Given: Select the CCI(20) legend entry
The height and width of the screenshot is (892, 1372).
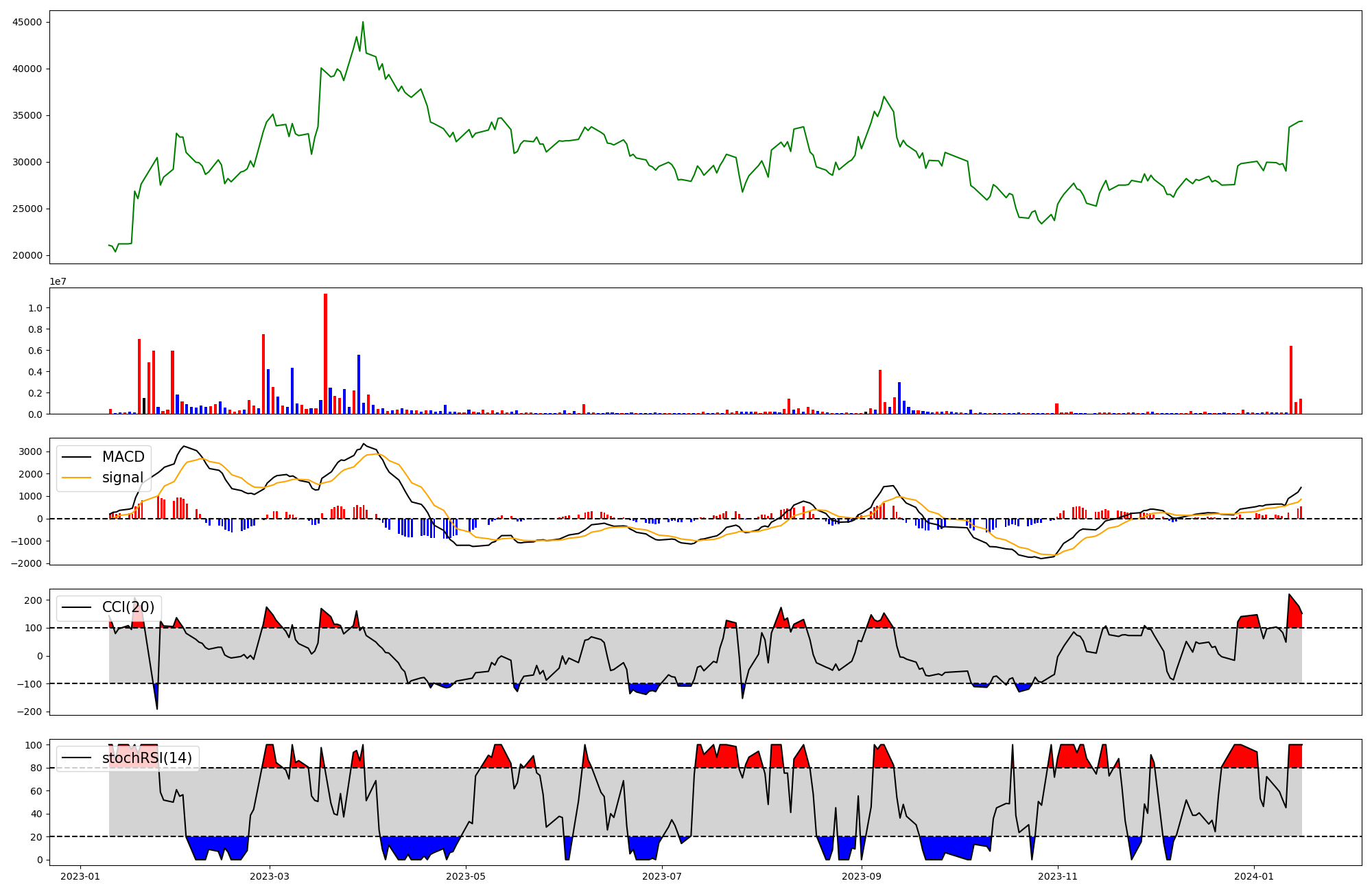Looking at the screenshot, I should tap(128, 607).
